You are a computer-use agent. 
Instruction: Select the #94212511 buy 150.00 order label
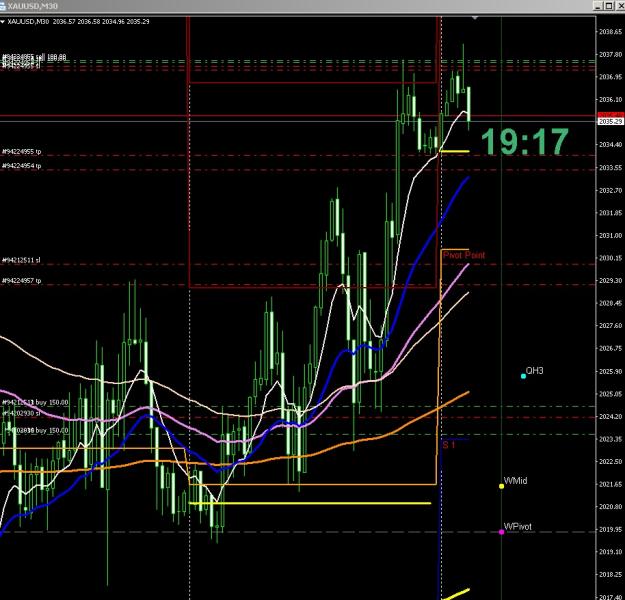pyautogui.click(x=35, y=402)
